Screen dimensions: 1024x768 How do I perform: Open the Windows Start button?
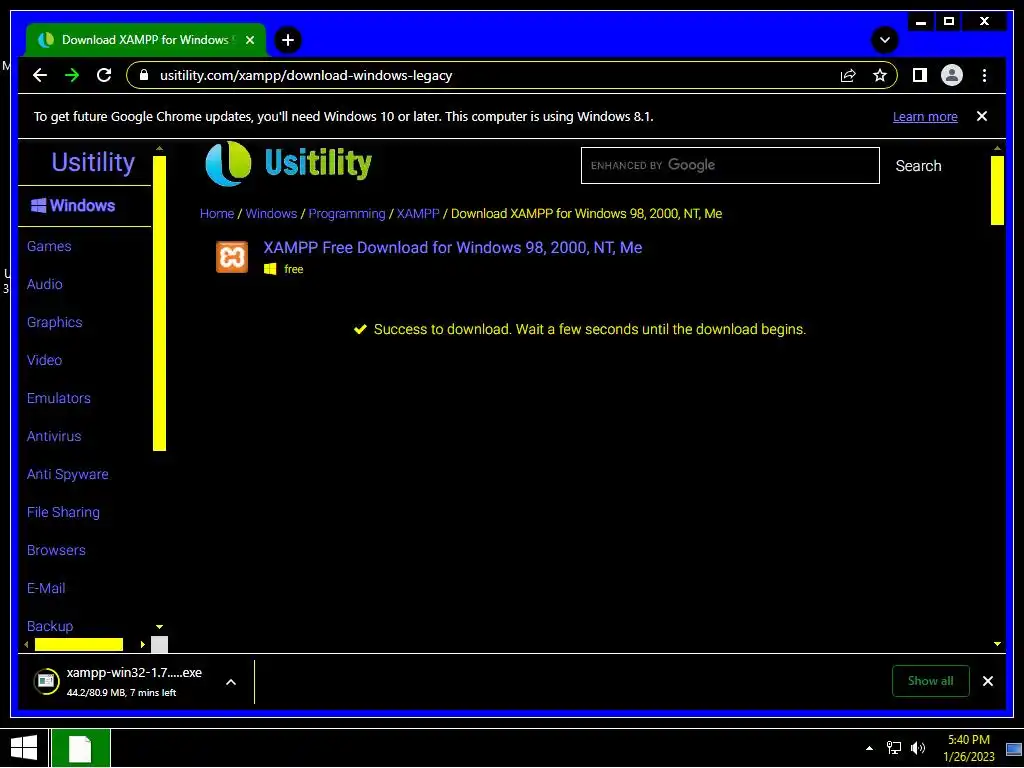(x=24, y=748)
